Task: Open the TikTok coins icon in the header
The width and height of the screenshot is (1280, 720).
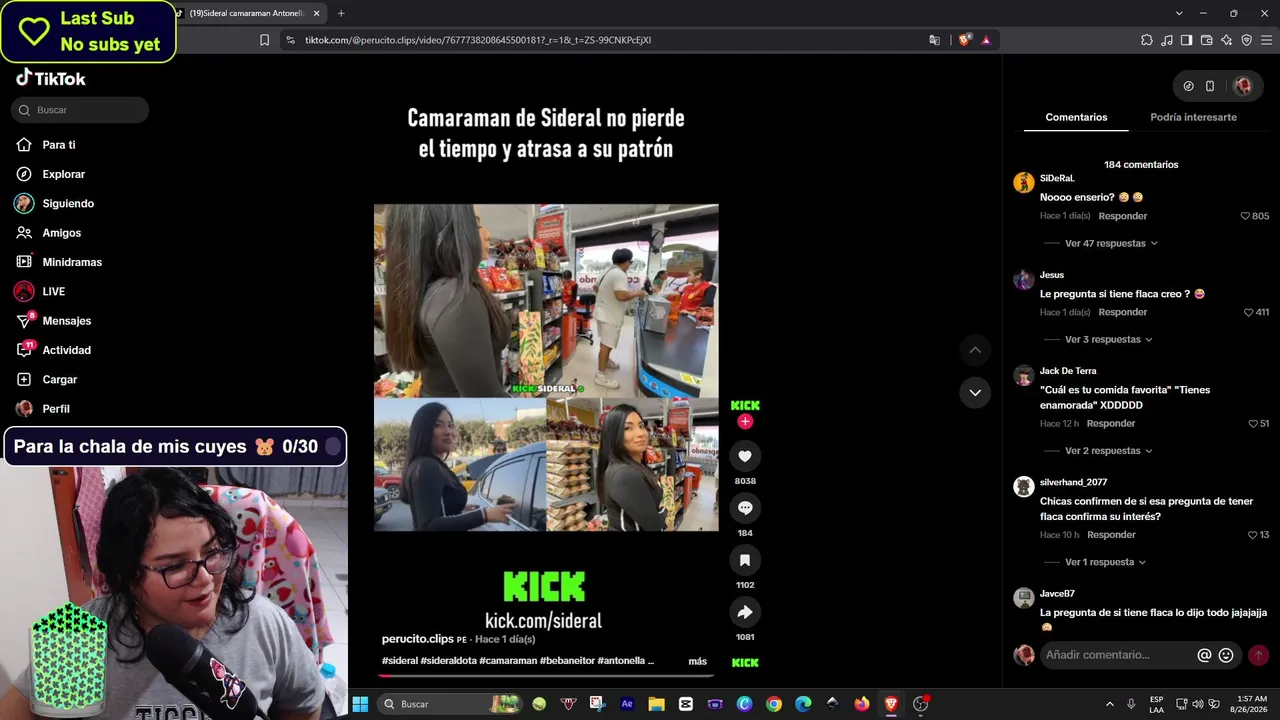Action: [x=1188, y=86]
